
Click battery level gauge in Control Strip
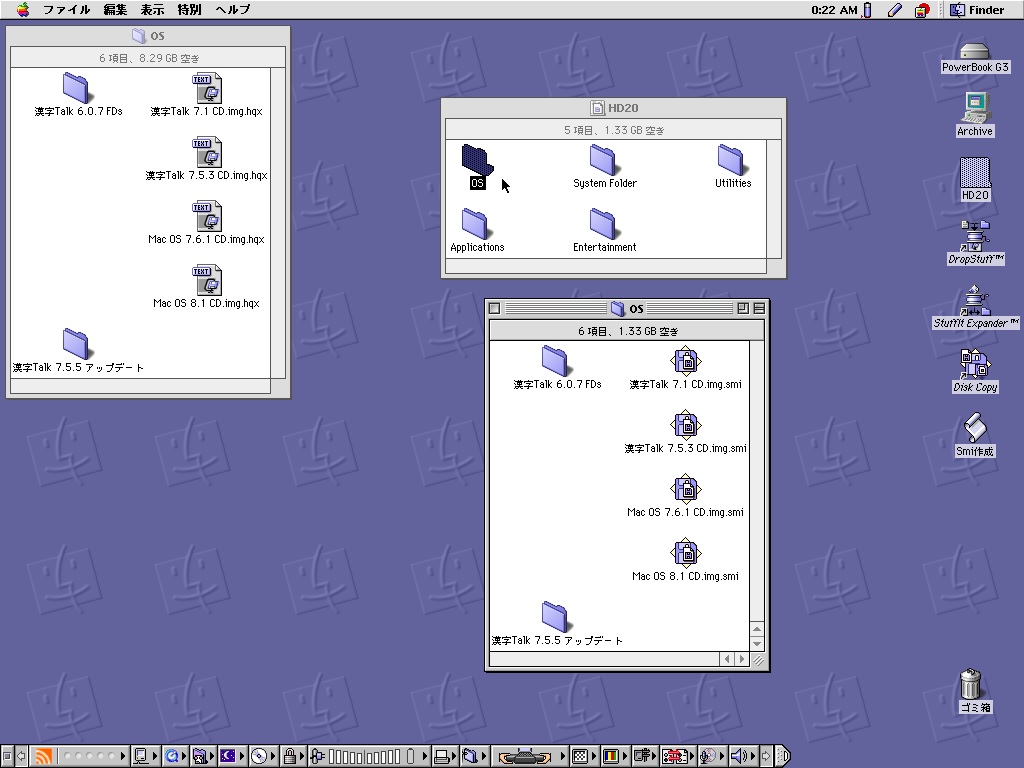click(x=368, y=756)
